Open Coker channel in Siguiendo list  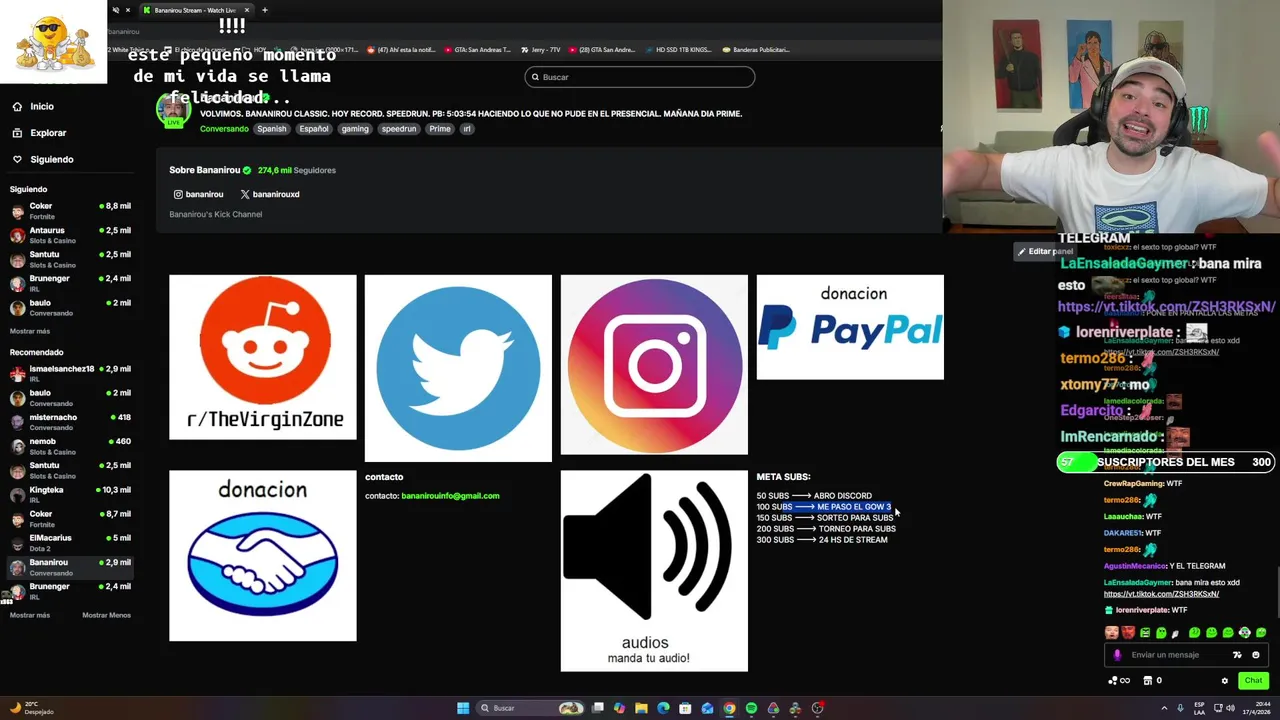[x=70, y=210]
